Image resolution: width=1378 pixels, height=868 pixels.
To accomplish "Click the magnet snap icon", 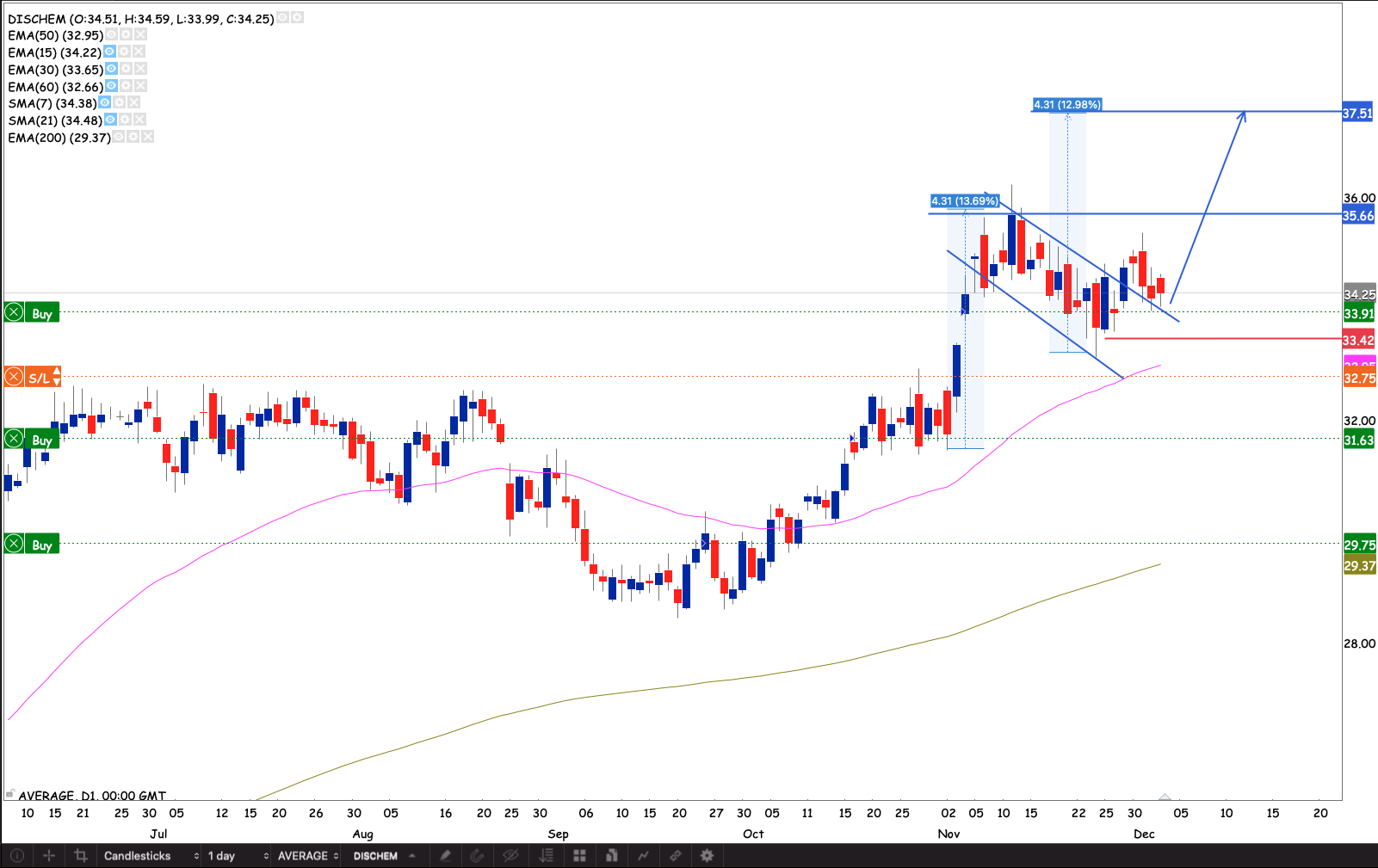I will coord(477,856).
